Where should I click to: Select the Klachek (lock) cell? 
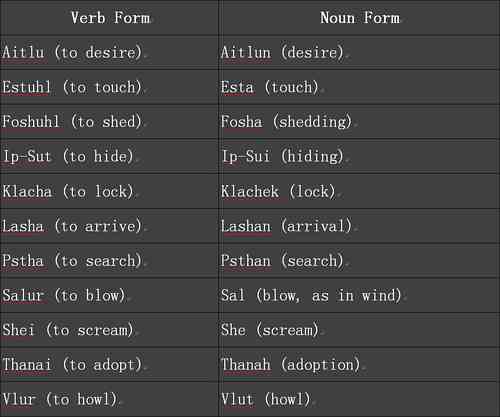click(x=359, y=191)
